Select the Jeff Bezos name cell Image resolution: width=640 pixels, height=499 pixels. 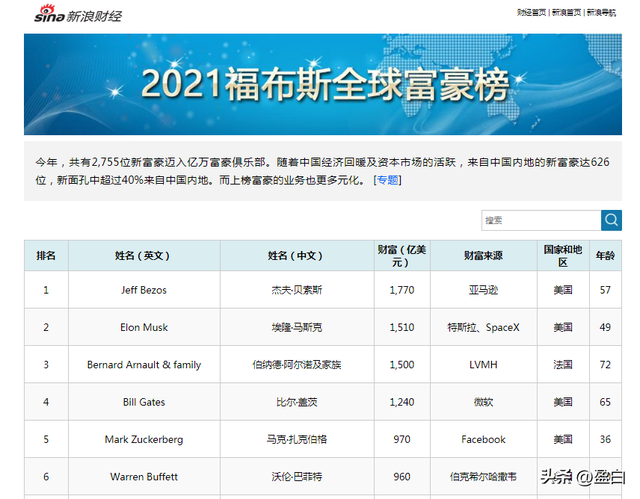click(x=144, y=290)
